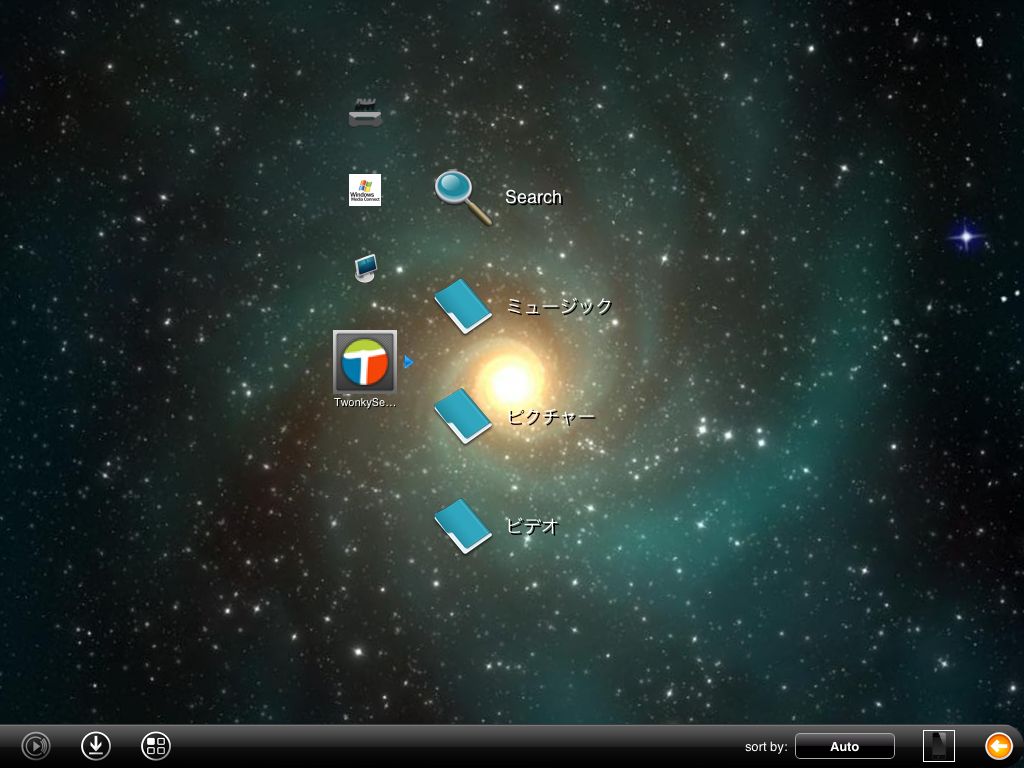Viewport: 1024px width, 768px height.
Task: Open the now-playing play icon in bottom bar
Action: tap(36, 746)
